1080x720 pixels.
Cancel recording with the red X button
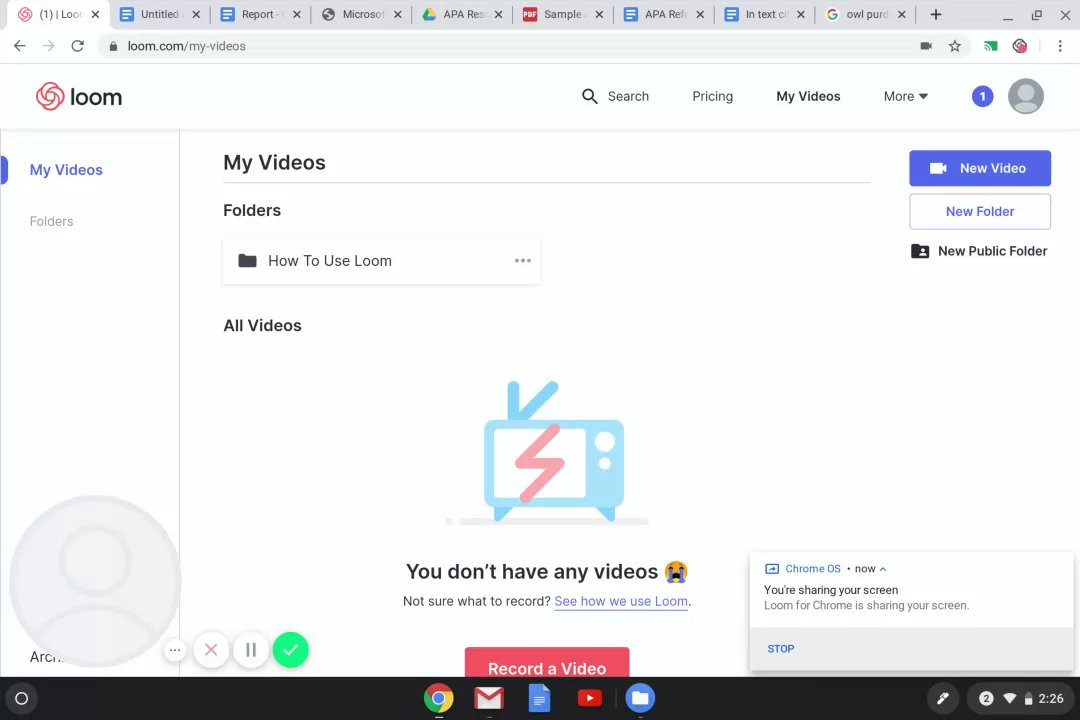211,650
